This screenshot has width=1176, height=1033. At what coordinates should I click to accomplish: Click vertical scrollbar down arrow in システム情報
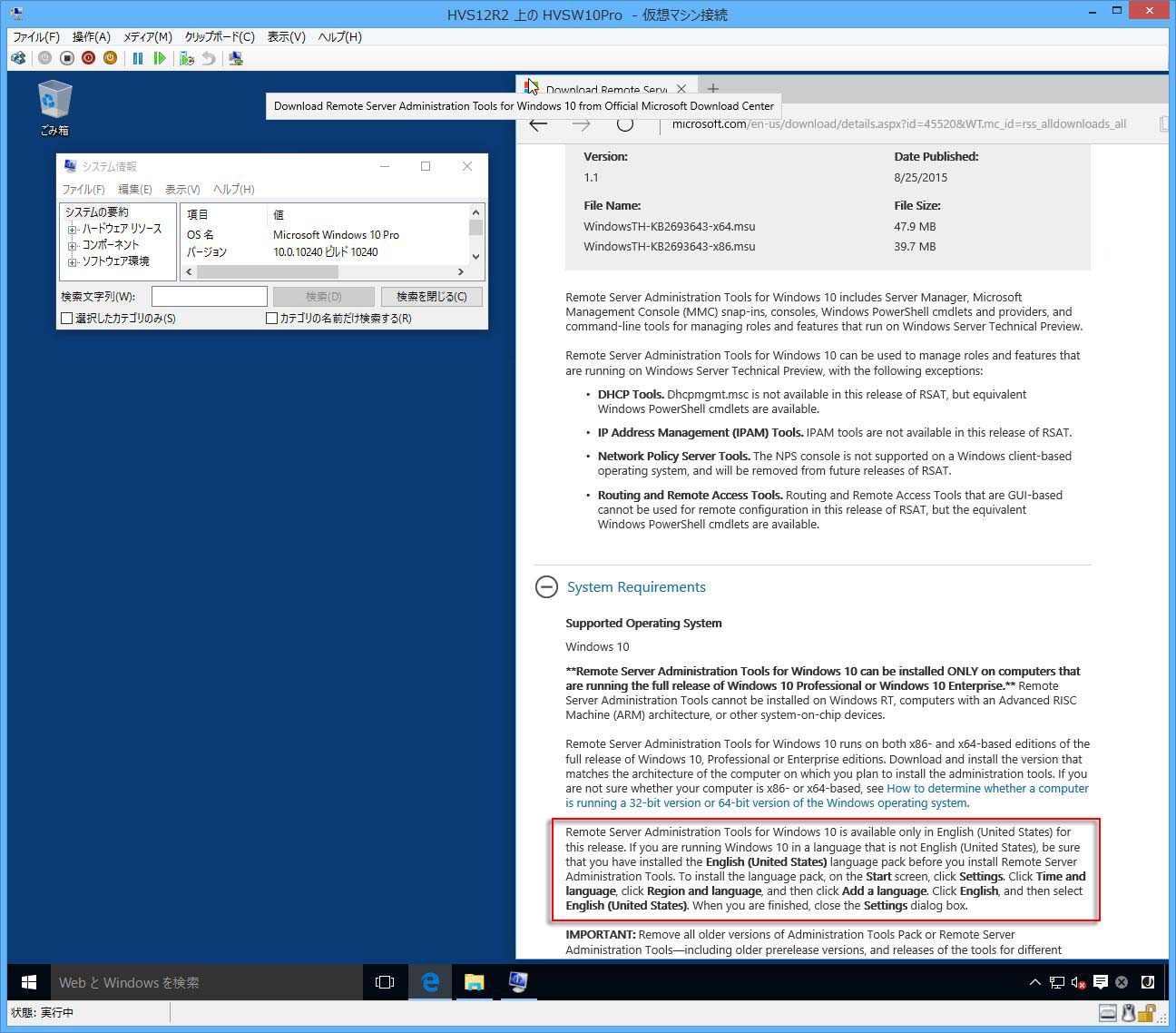tap(475, 257)
